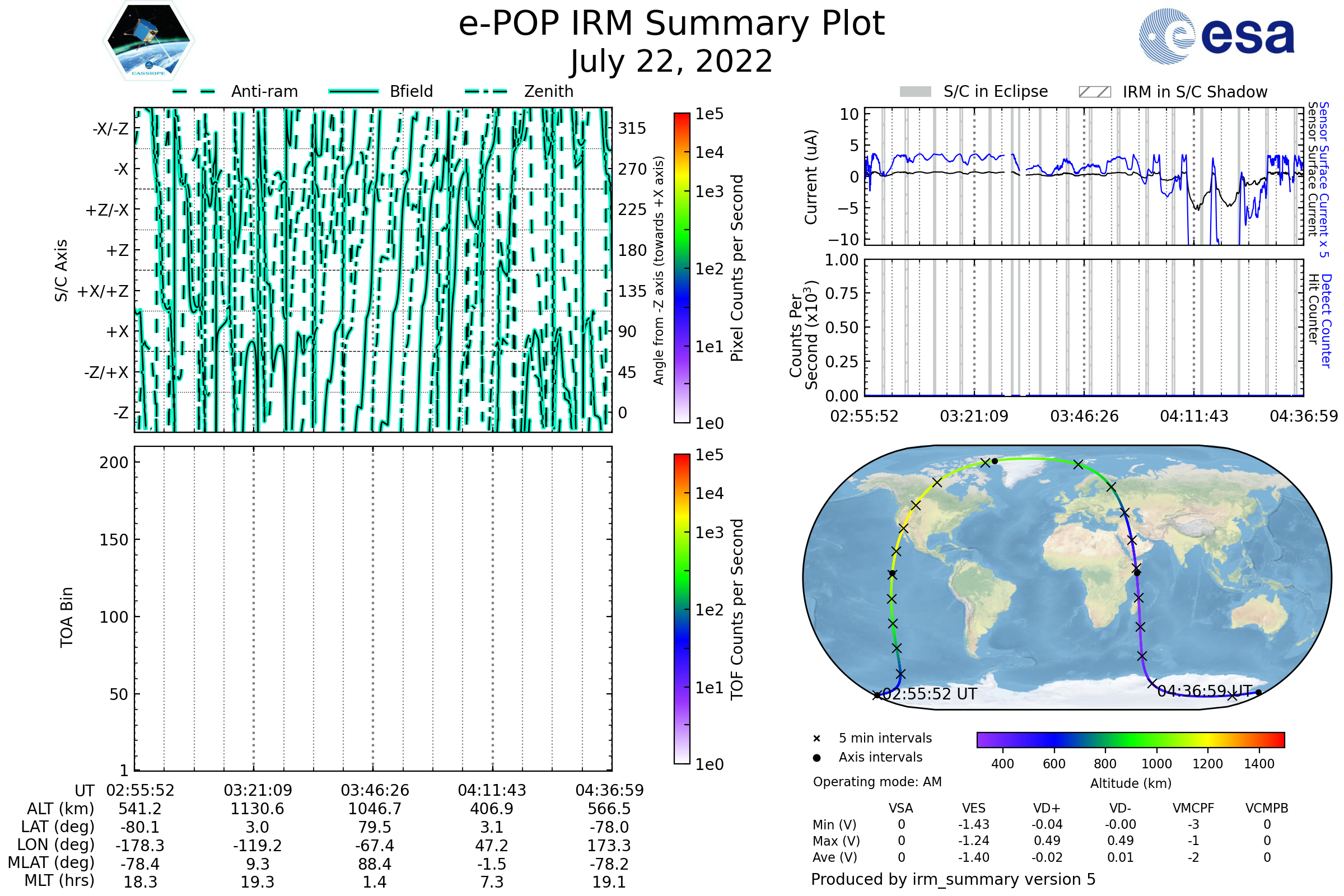Click the ESA logo
The width and height of the screenshot is (1344, 896).
click(x=1216, y=36)
